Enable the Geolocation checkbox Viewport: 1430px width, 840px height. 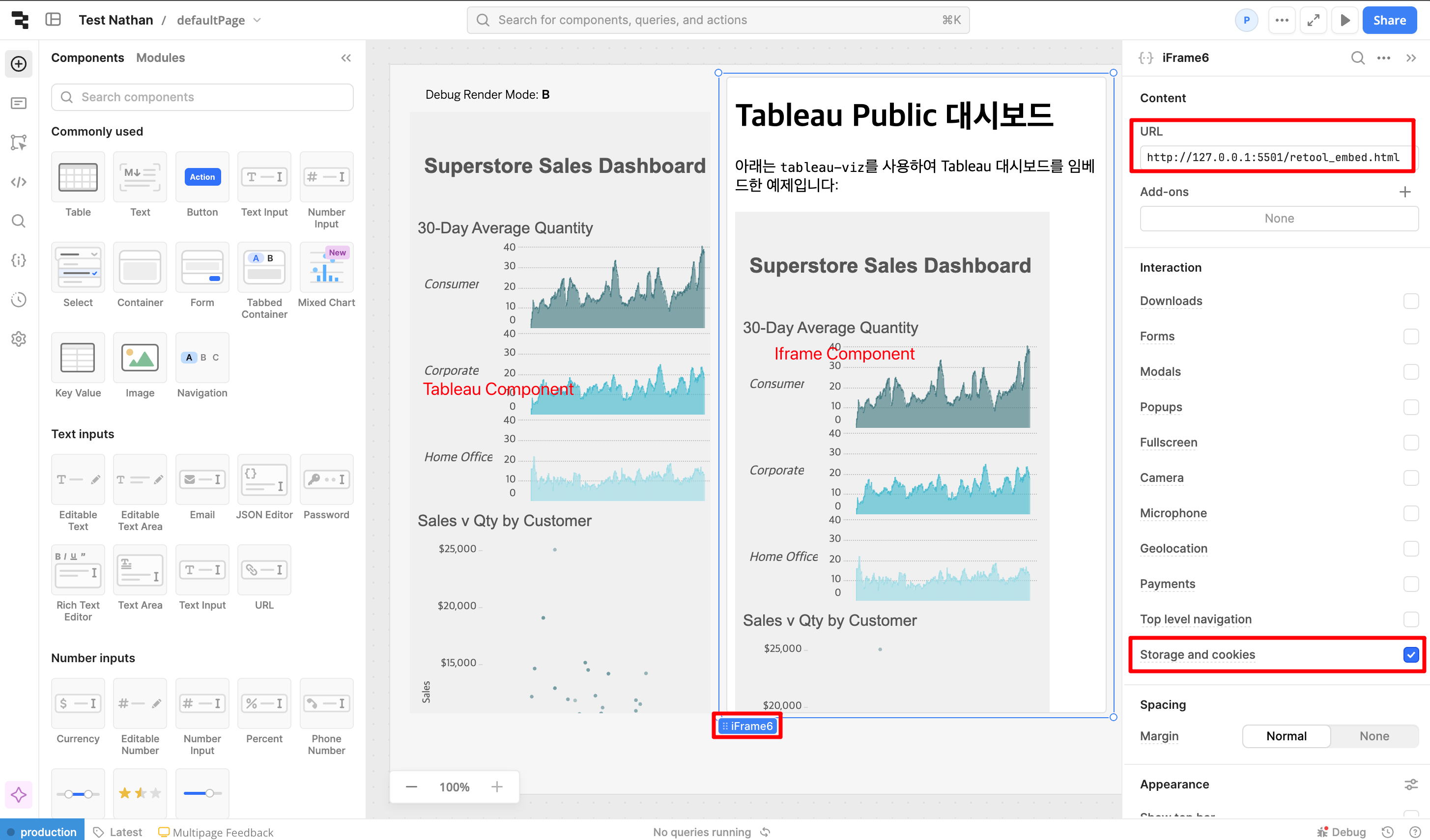1410,549
